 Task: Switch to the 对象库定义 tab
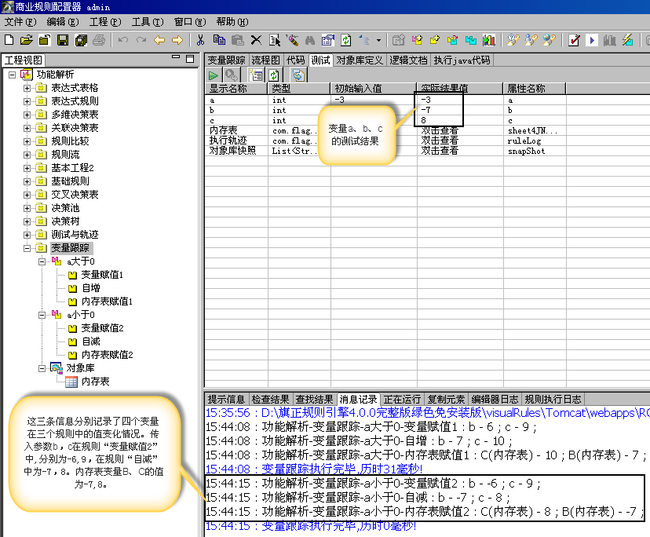[x=360, y=61]
